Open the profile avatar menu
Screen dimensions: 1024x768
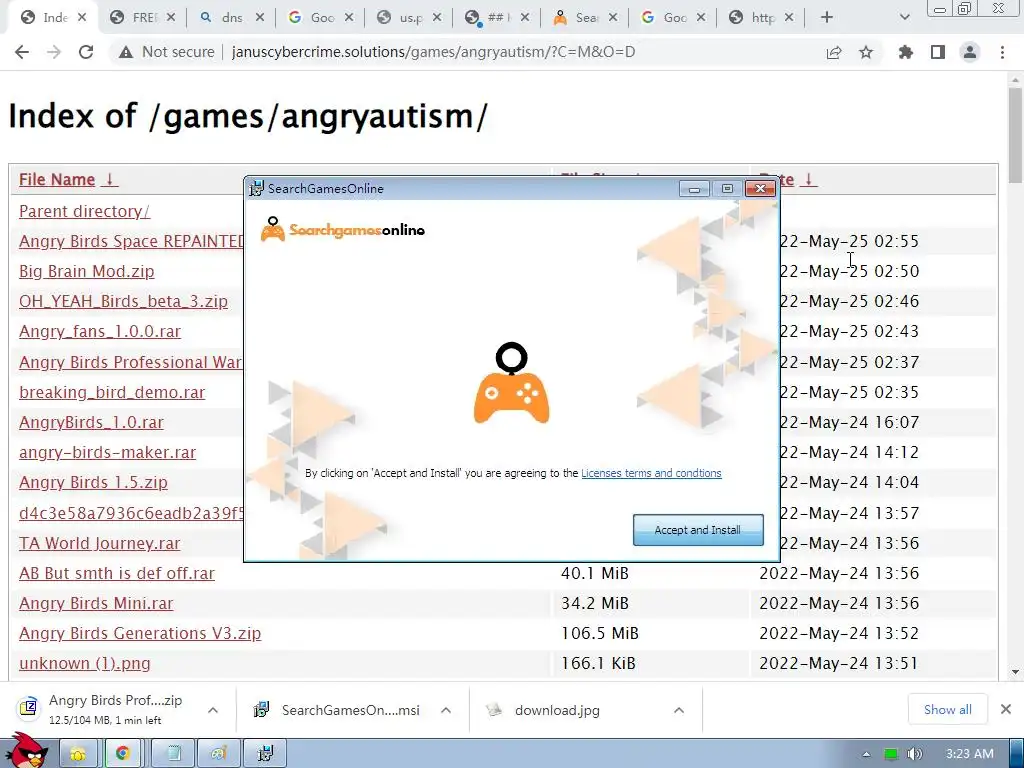pos(970,52)
